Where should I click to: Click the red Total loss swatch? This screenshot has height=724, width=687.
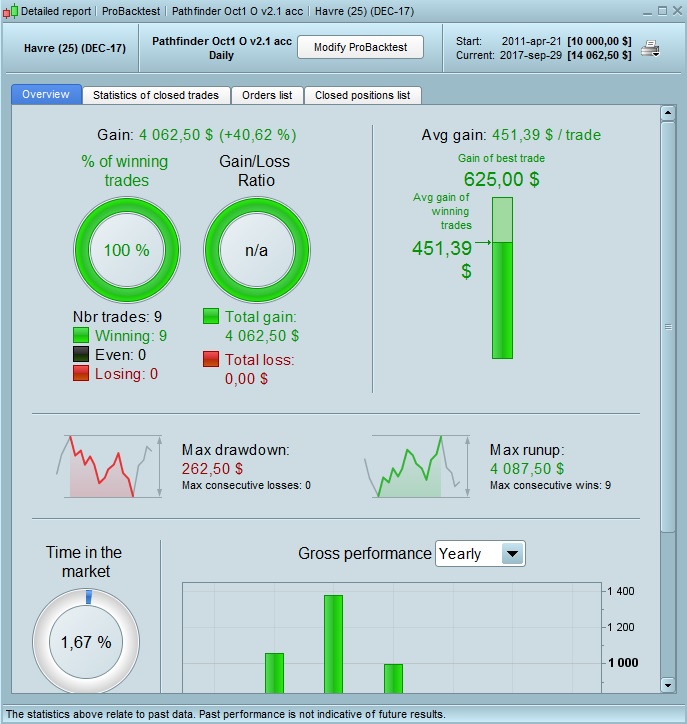[211, 359]
